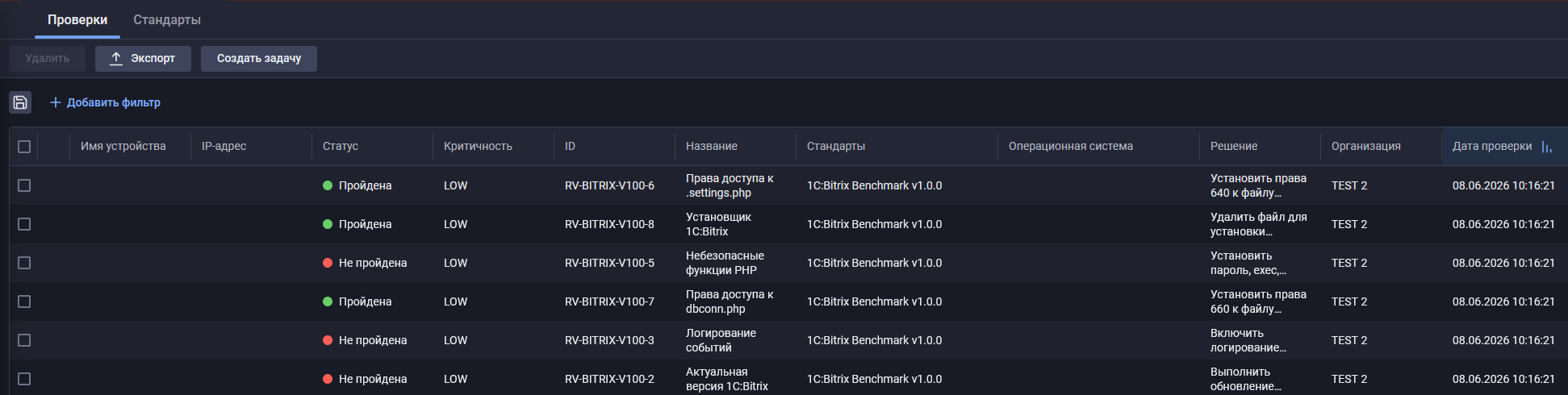
Task: Click solution 'Удалить файл для установки…'
Action: [1258, 224]
